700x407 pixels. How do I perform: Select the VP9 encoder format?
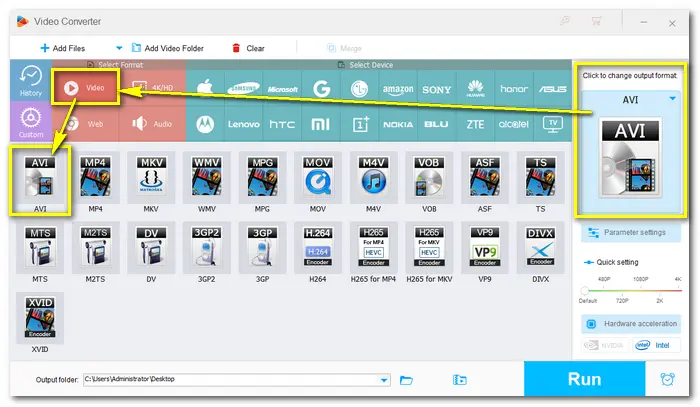(x=485, y=248)
